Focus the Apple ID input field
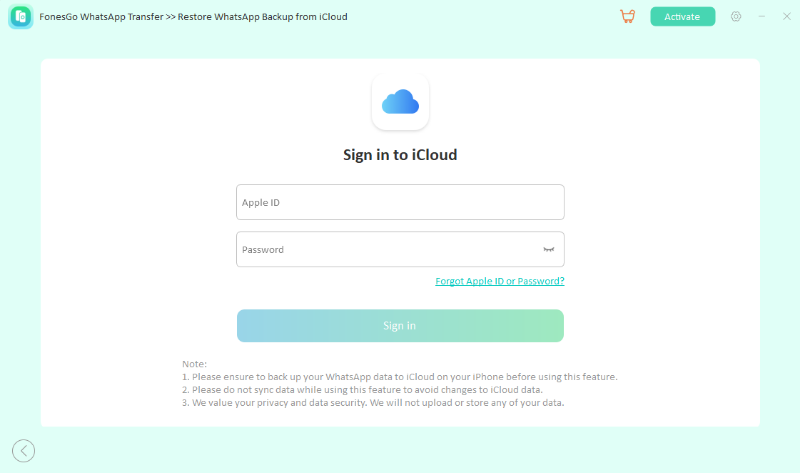 [x=400, y=202]
